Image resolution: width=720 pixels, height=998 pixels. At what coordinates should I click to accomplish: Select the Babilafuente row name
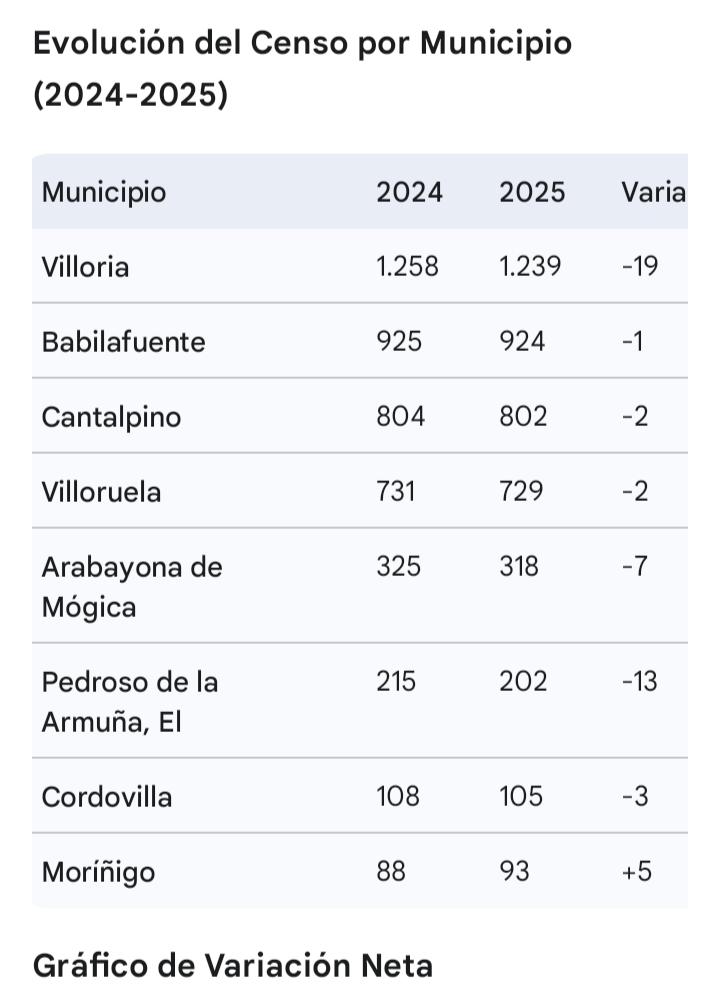tap(123, 342)
